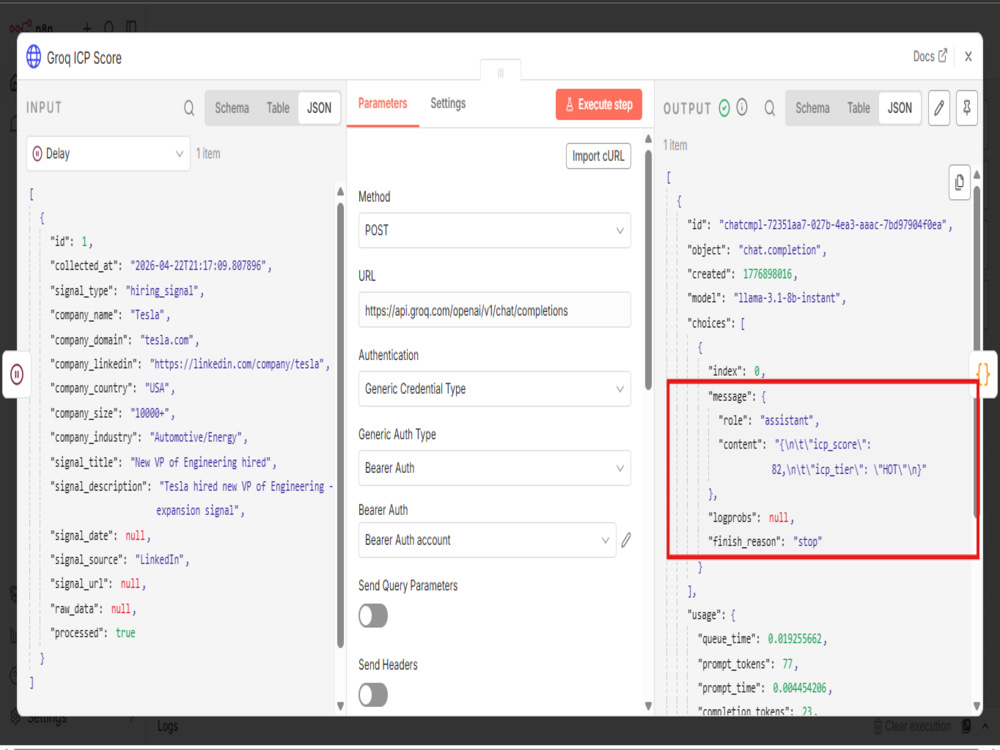Click the icp_score content value
Viewport: 1000px width, 750px height.
[849, 457]
